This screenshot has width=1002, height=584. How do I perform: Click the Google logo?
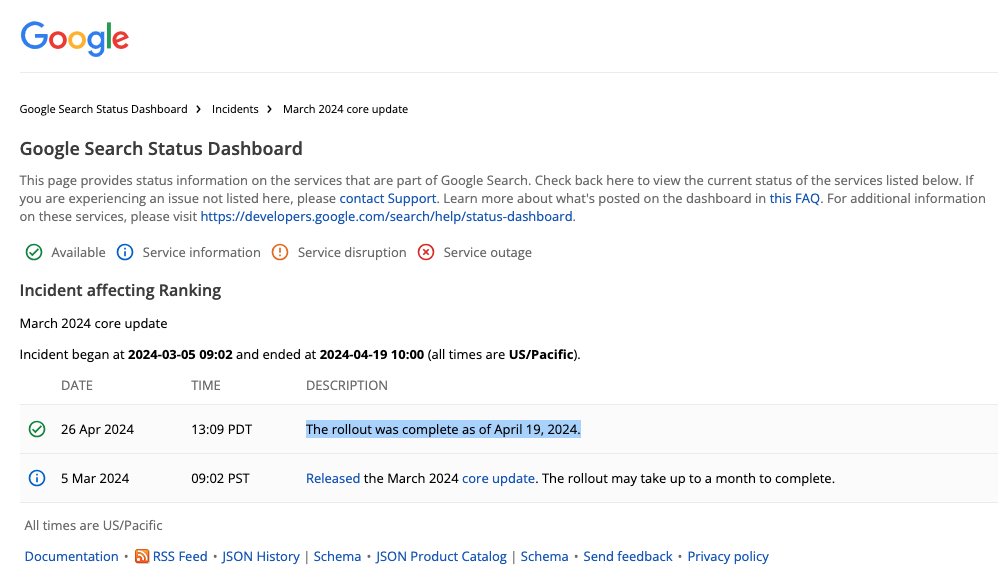tap(75, 37)
